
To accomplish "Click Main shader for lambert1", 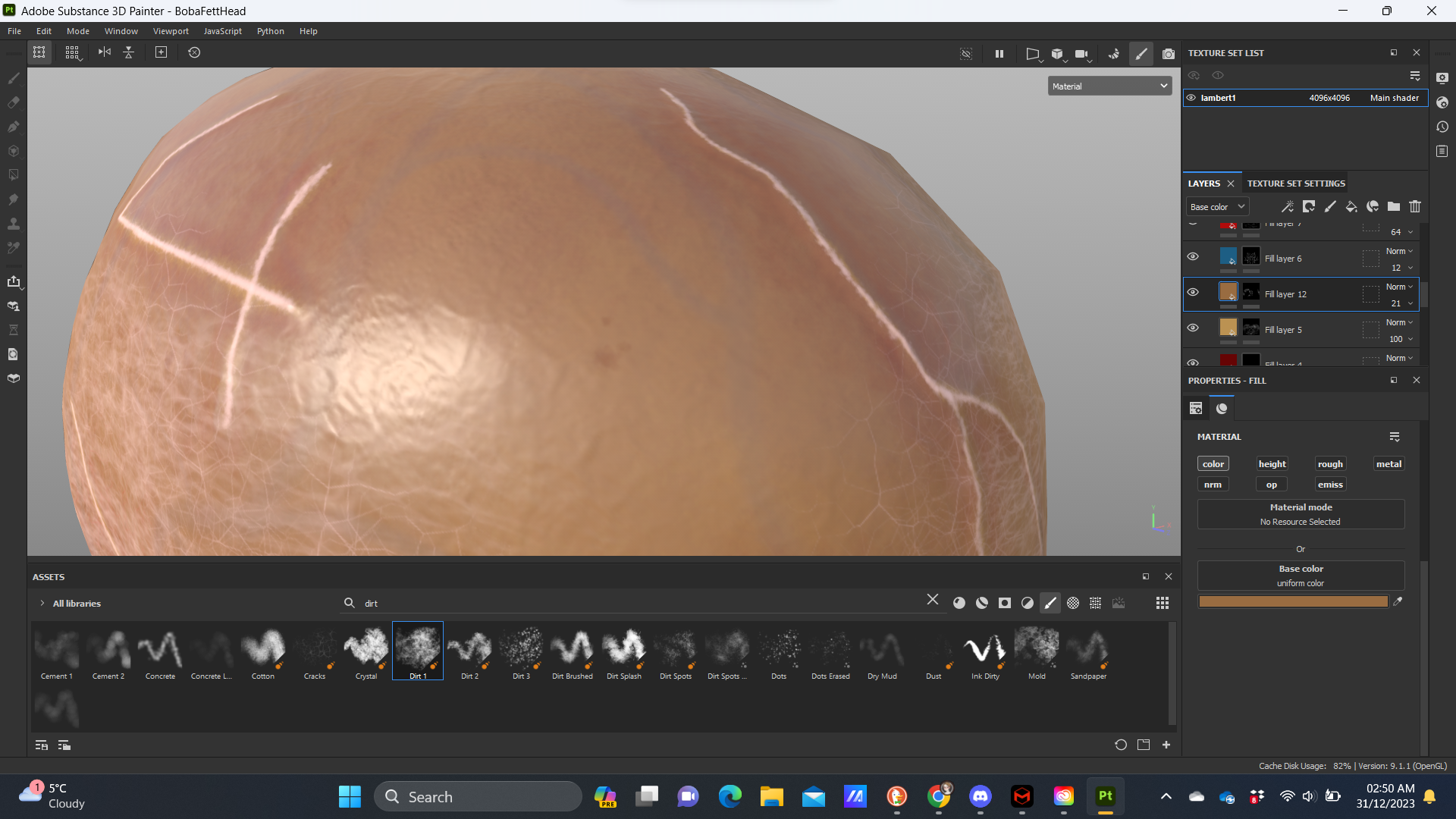I will click(x=1394, y=98).
